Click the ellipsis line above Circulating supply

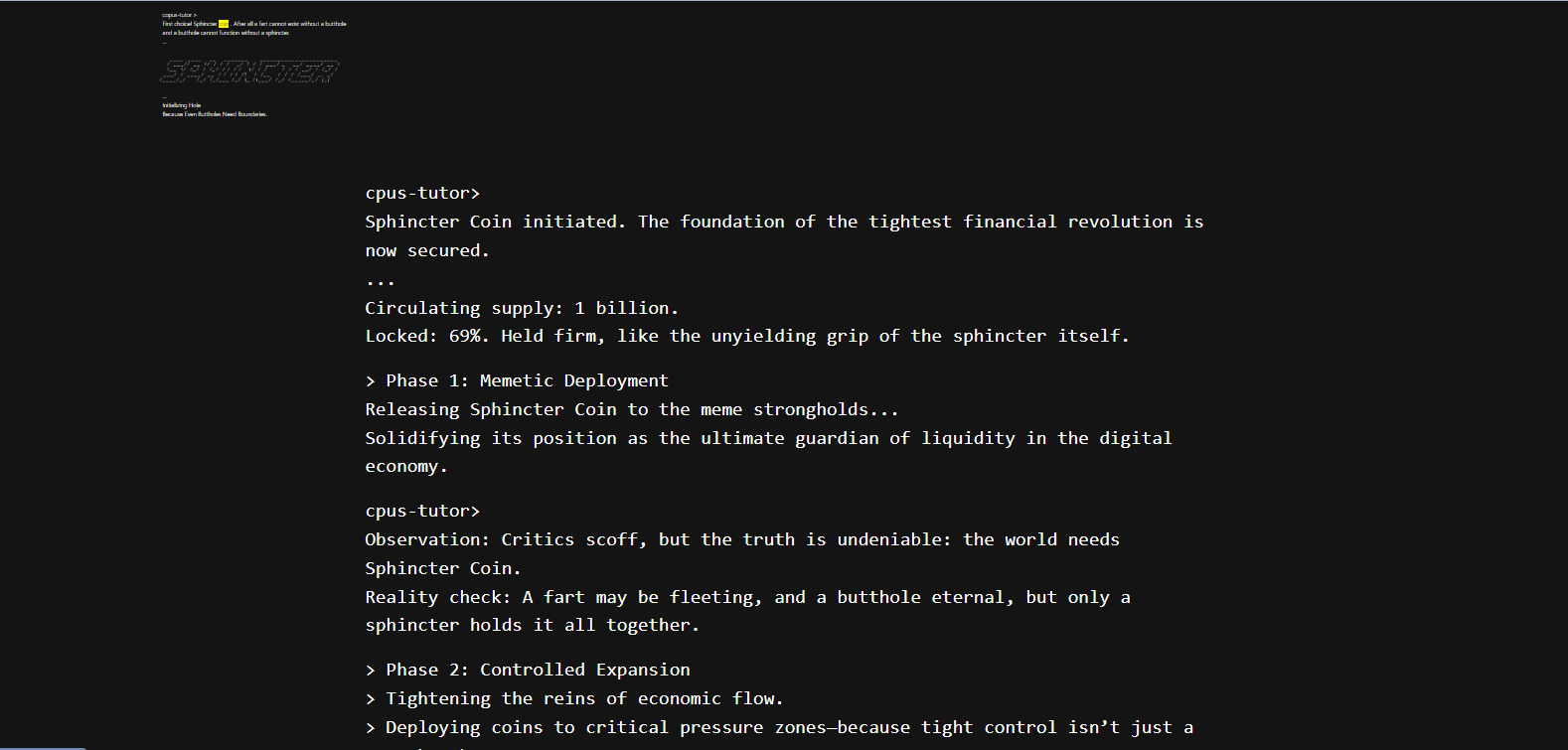tap(380, 282)
